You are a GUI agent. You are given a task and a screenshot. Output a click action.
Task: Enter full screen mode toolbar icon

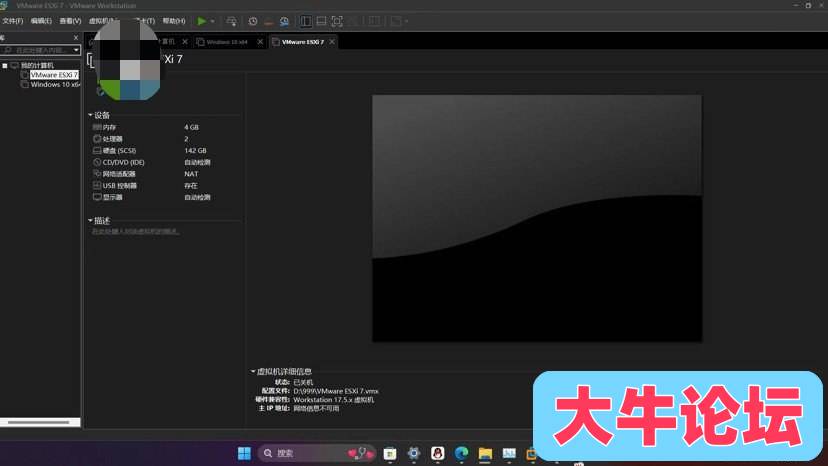pos(337,21)
